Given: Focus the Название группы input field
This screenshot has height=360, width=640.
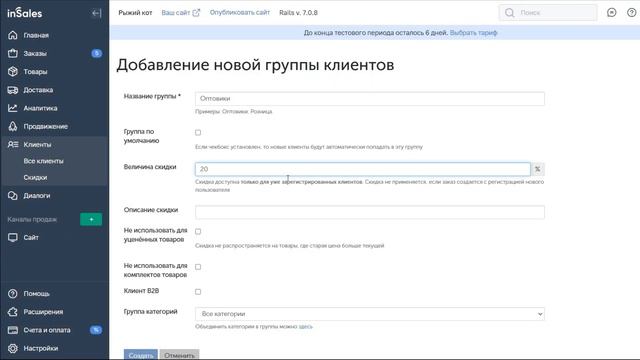Looking at the screenshot, I should (370, 98).
